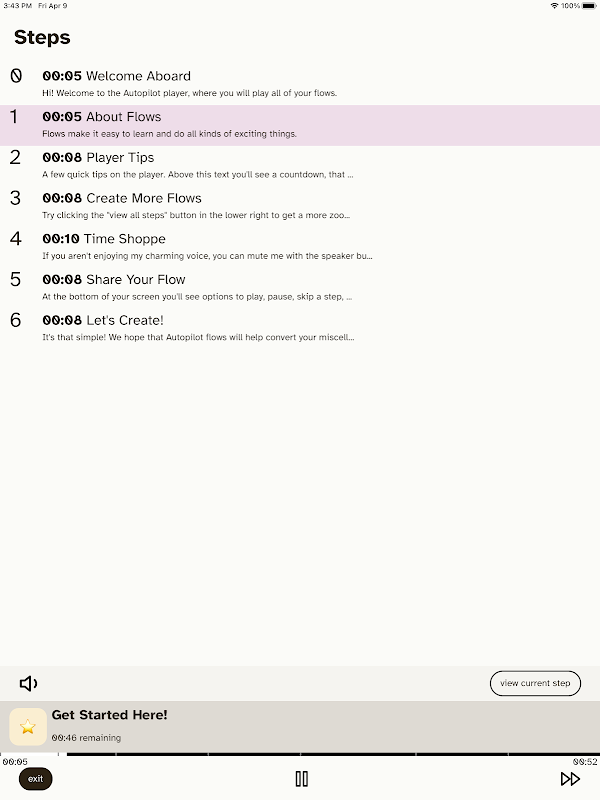Click the Get Started Here! title
This screenshot has width=600, height=800.
click(x=109, y=715)
